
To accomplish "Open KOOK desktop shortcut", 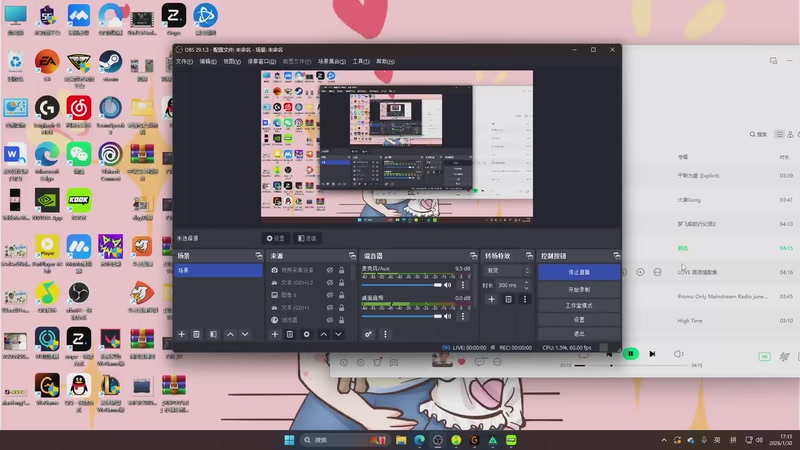I will [79, 204].
